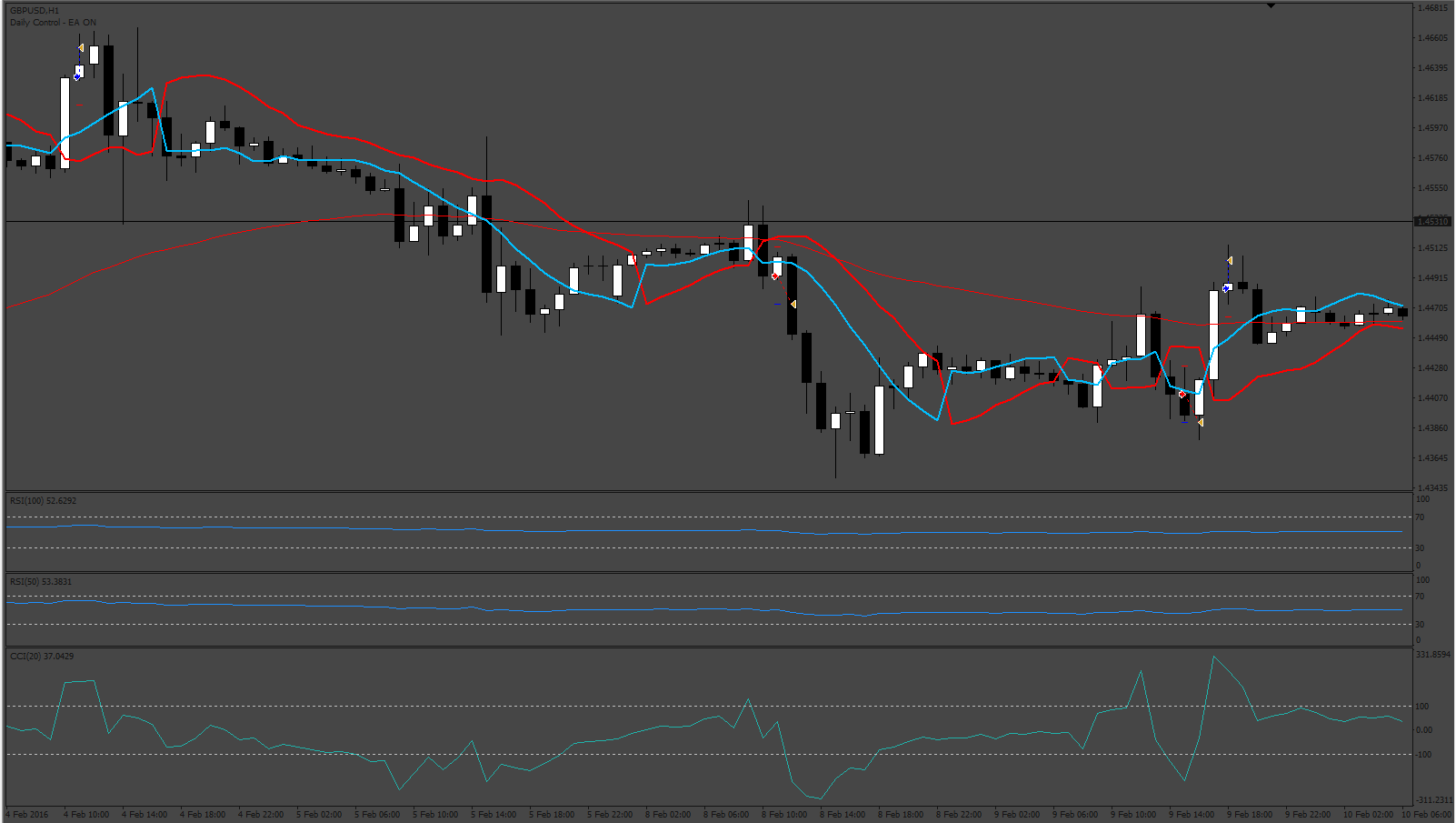Click the 1.44070 price scale label

1433,398
